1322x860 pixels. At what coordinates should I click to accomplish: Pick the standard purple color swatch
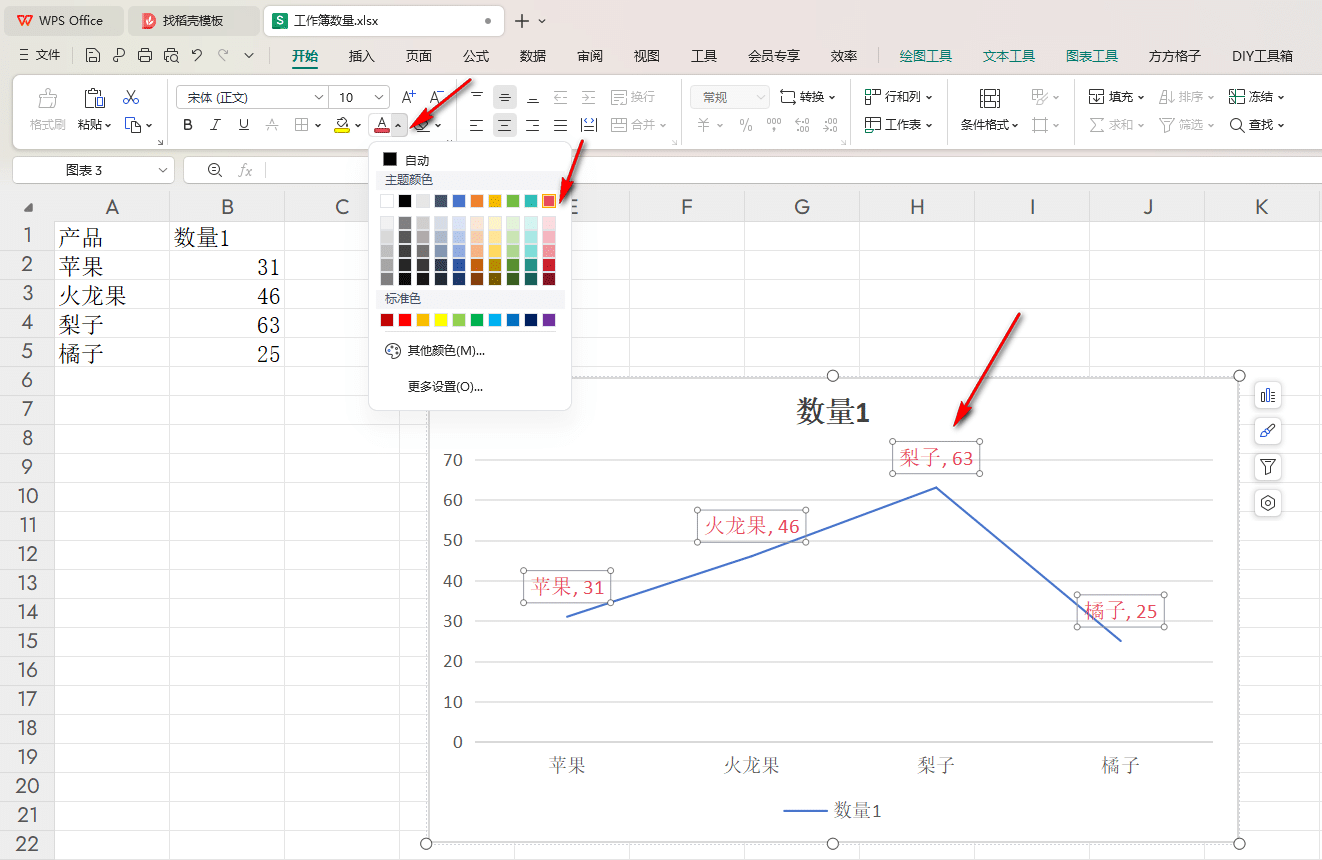(549, 320)
